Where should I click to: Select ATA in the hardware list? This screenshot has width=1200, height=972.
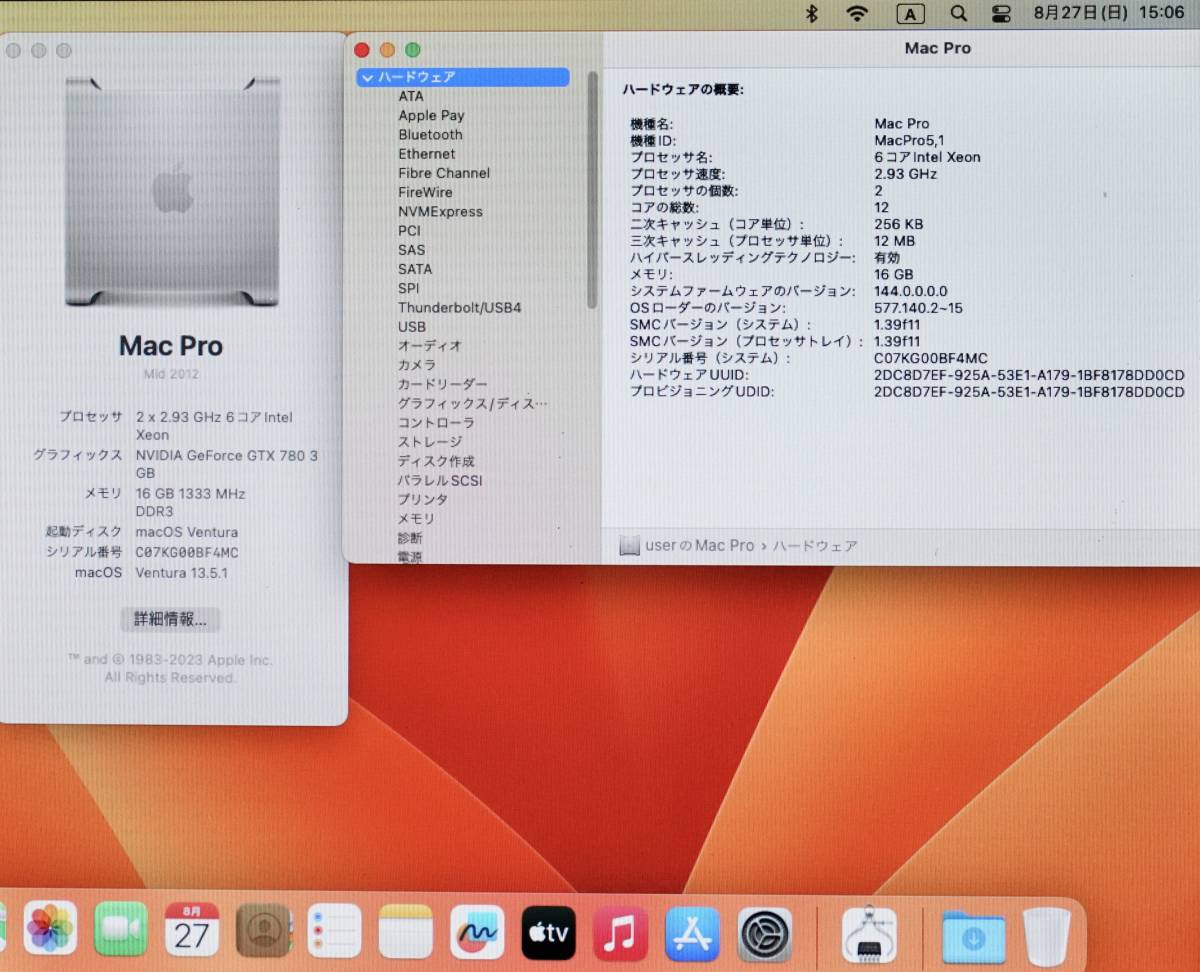point(411,96)
